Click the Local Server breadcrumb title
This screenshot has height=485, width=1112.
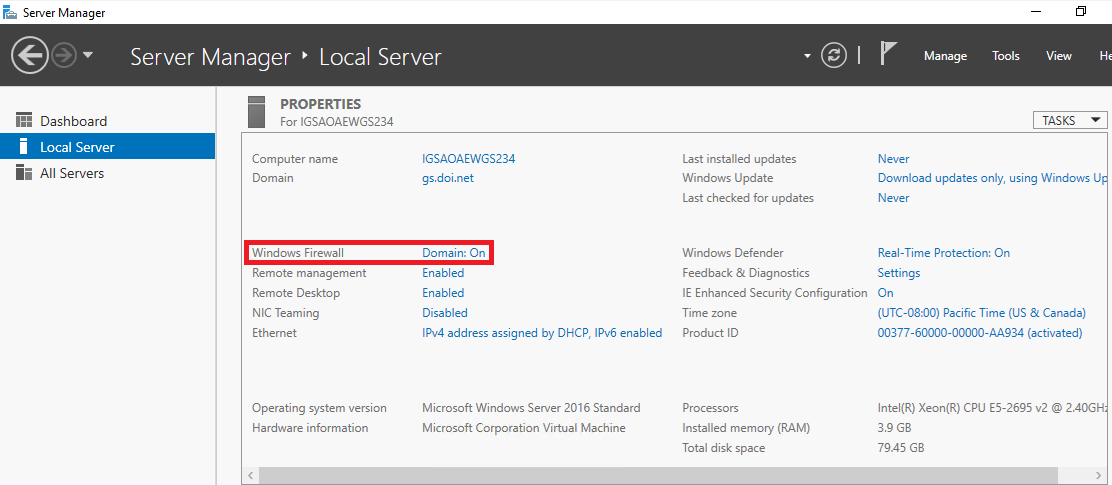click(x=380, y=57)
